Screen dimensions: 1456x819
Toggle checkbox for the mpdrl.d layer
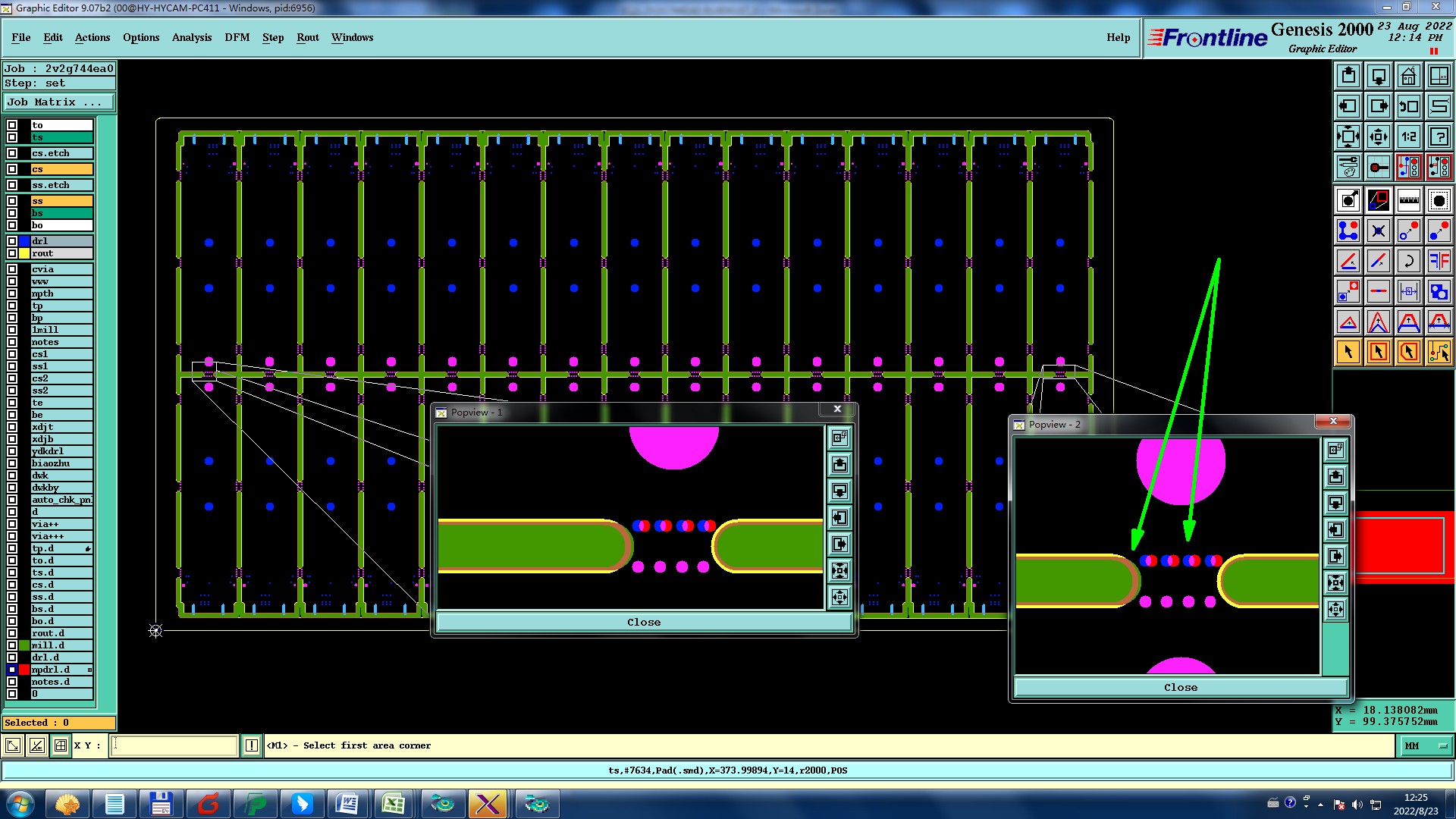tap(12, 670)
